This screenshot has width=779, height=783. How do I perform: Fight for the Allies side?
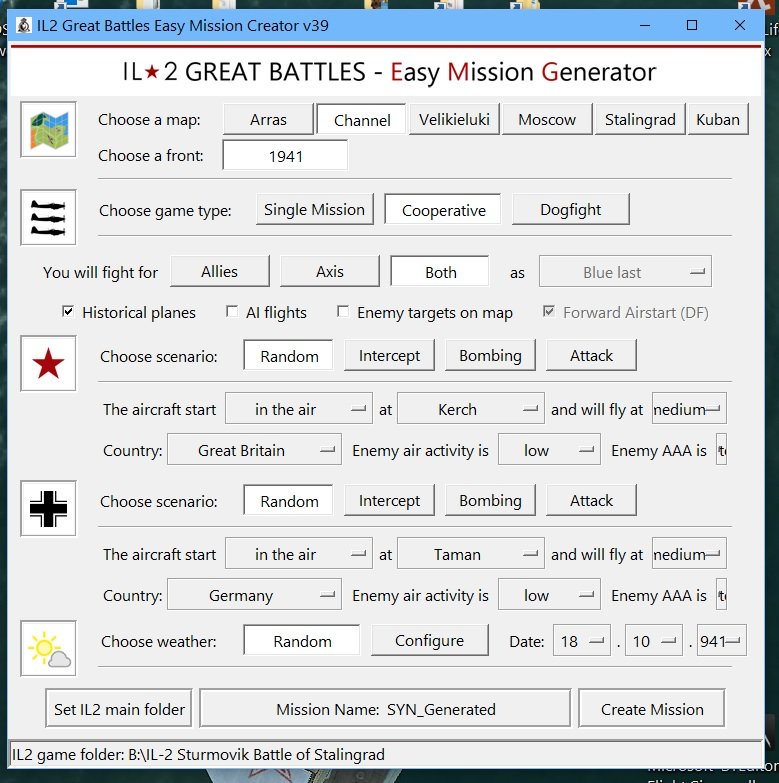tap(220, 271)
